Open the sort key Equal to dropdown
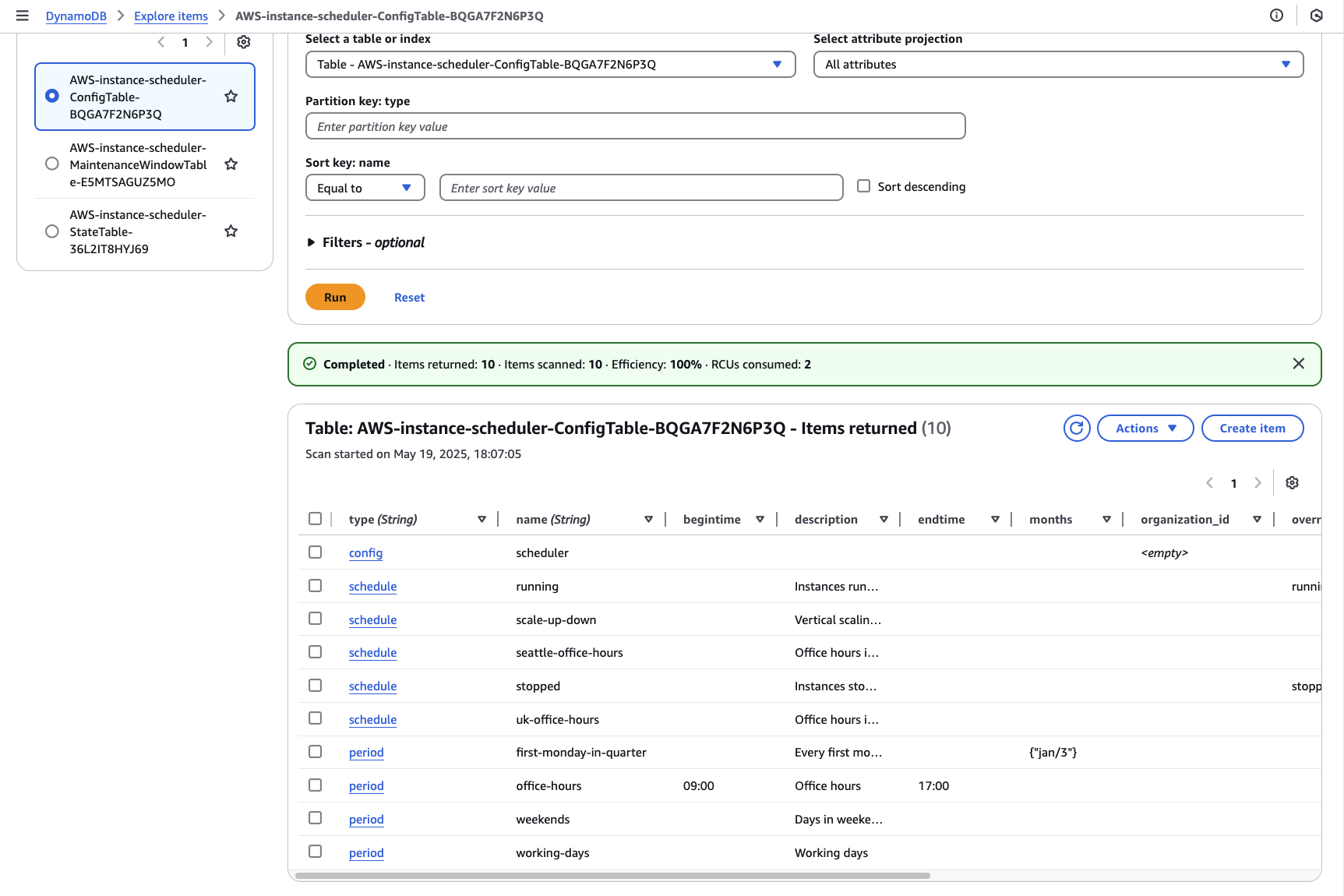The height and width of the screenshot is (896, 1344). (365, 188)
